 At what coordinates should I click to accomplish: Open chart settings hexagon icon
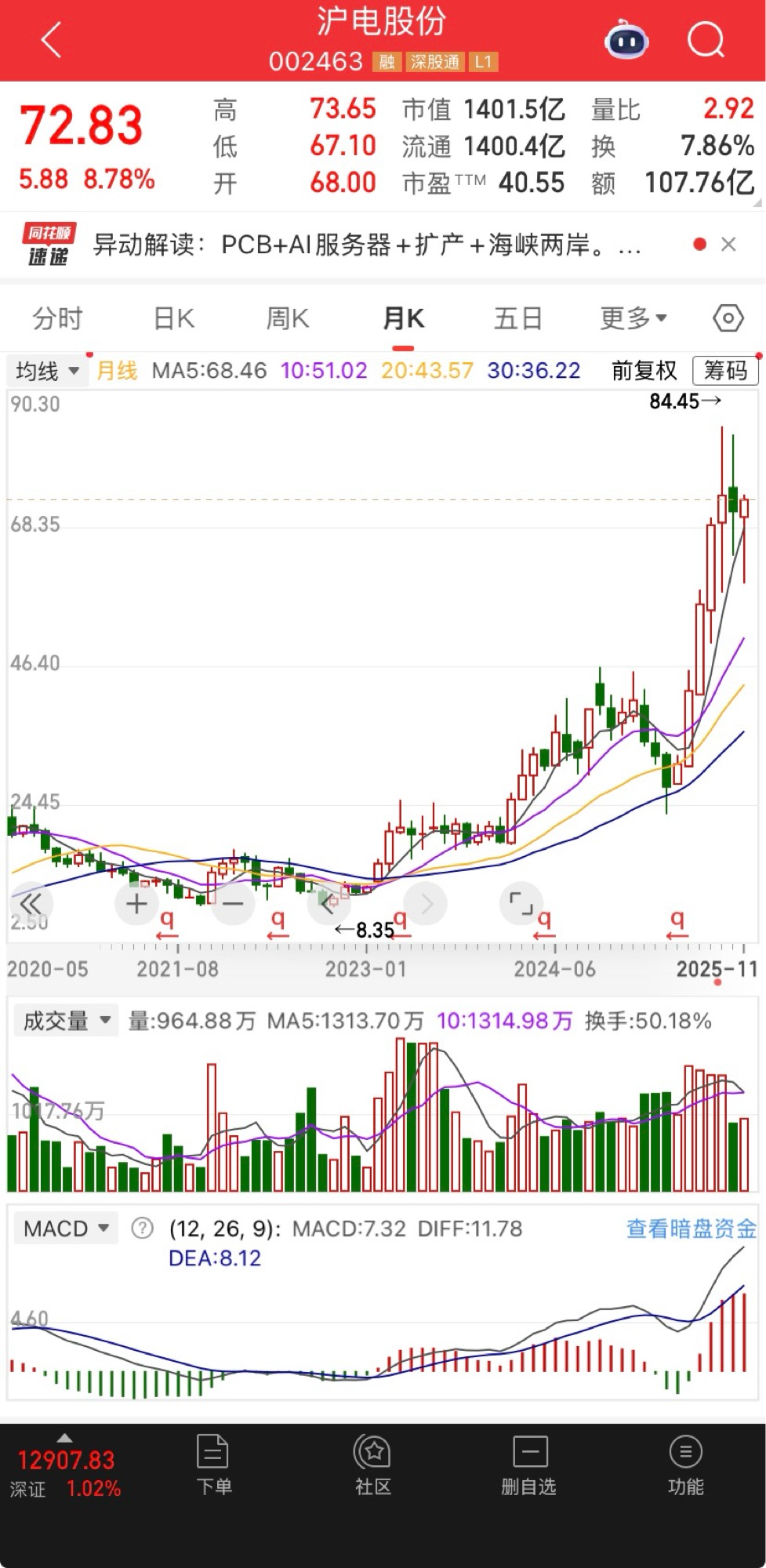tap(728, 318)
